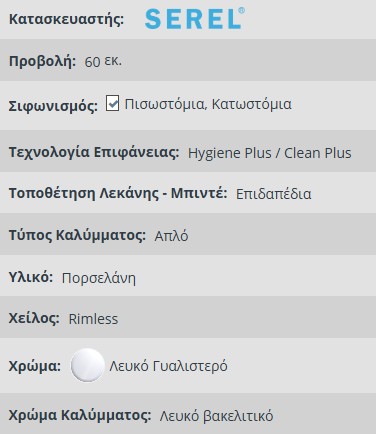Click Hygiene Plus / Clean Plus value

click(270, 153)
